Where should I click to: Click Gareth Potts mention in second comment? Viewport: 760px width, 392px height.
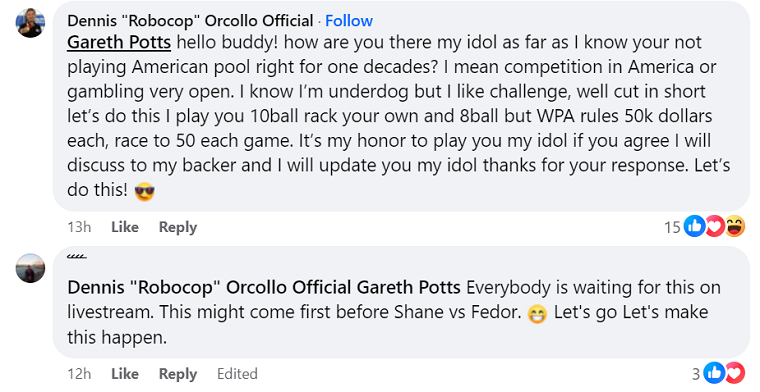(409, 288)
